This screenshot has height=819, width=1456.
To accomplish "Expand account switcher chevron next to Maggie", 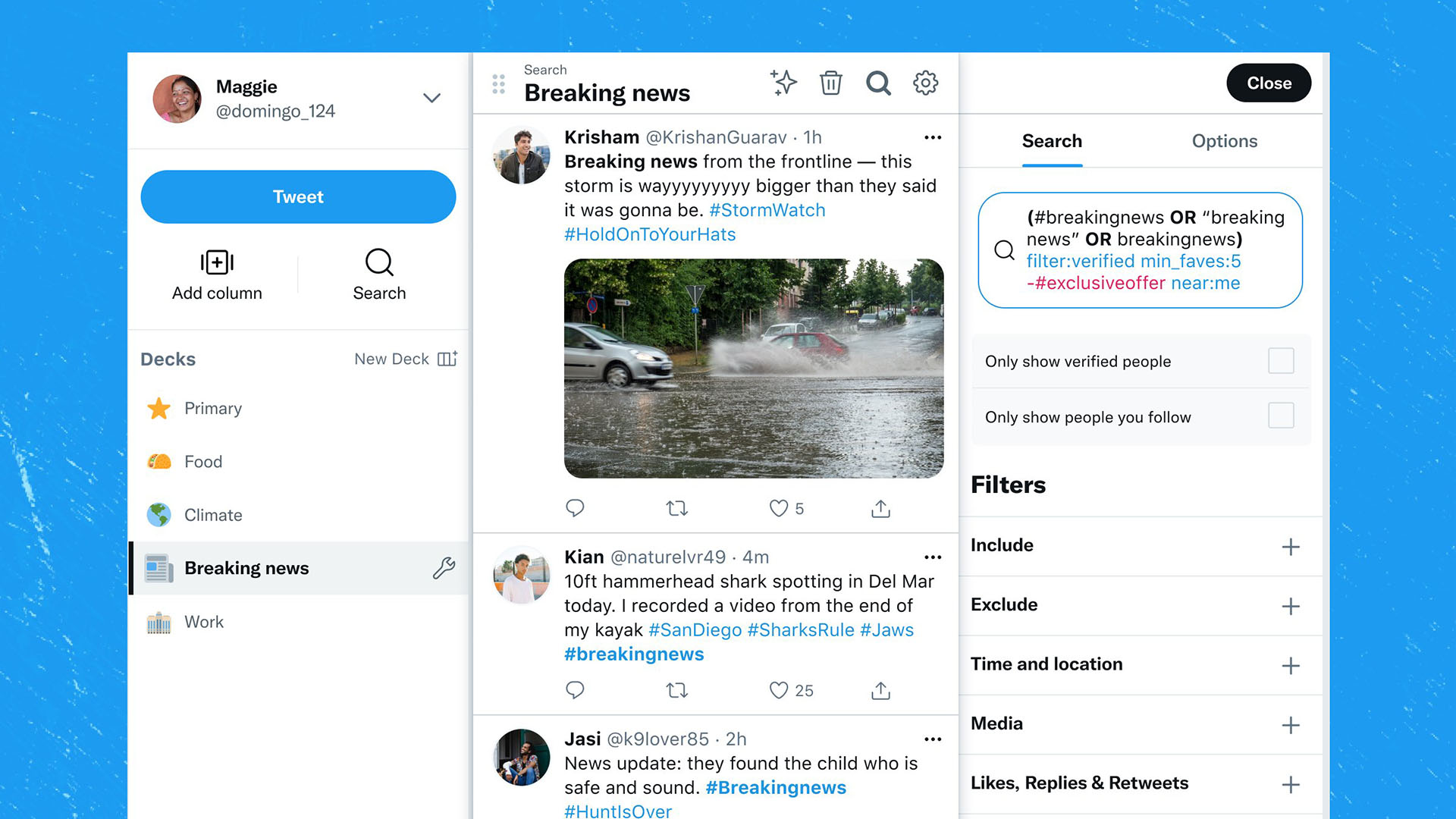I will tap(431, 98).
